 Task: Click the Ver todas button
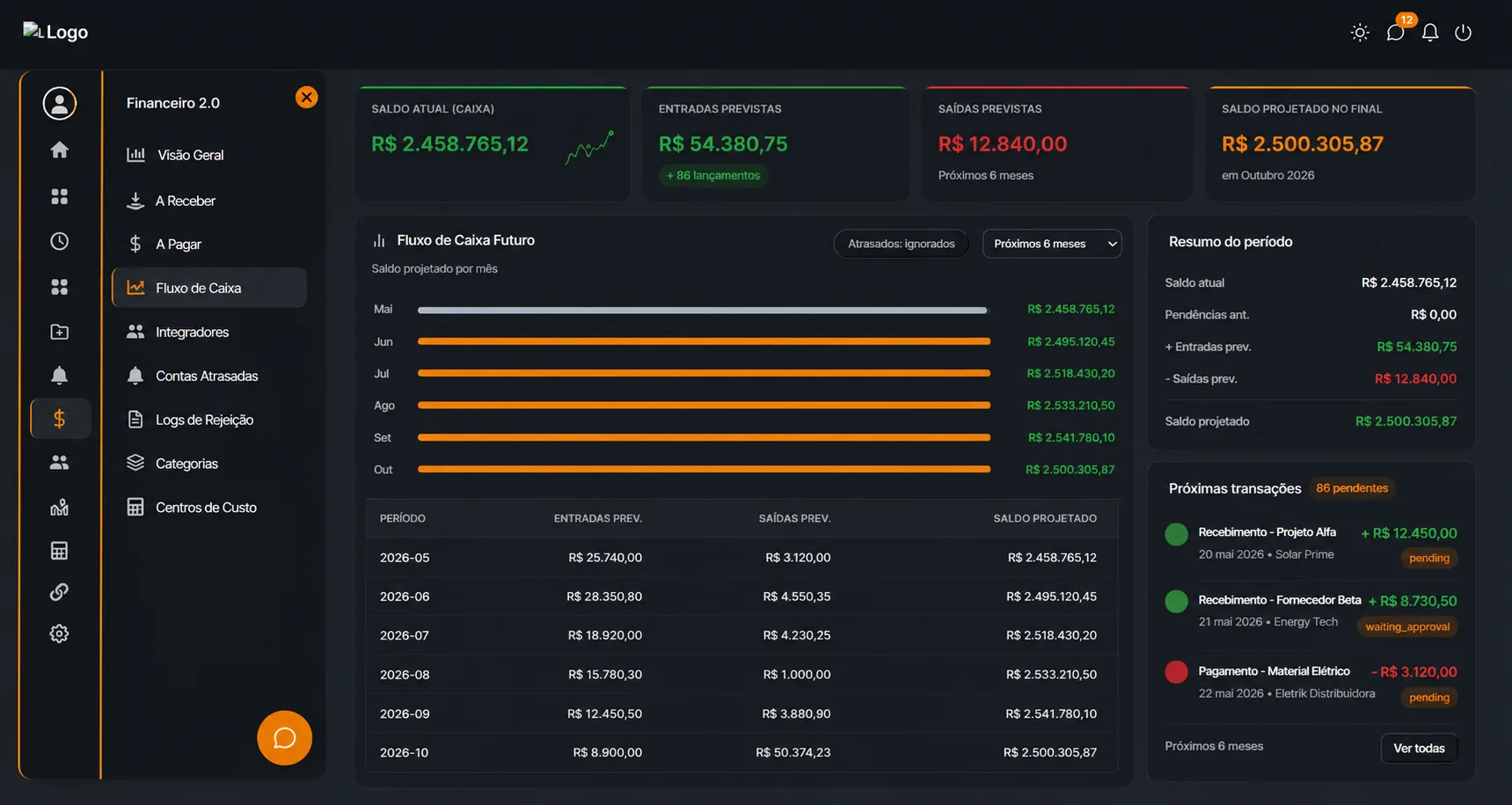[x=1419, y=748]
